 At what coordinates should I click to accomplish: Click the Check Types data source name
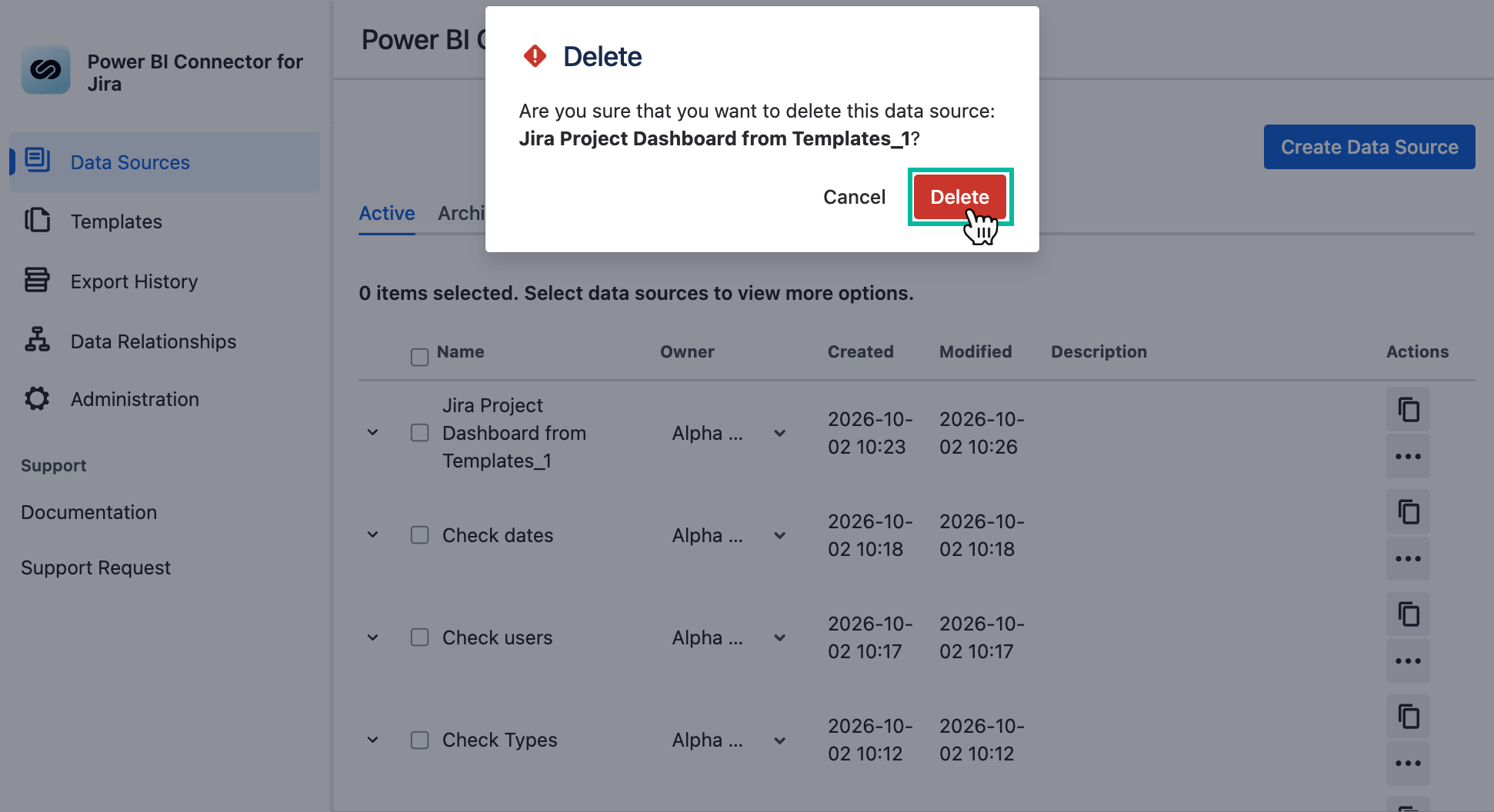[x=500, y=740]
